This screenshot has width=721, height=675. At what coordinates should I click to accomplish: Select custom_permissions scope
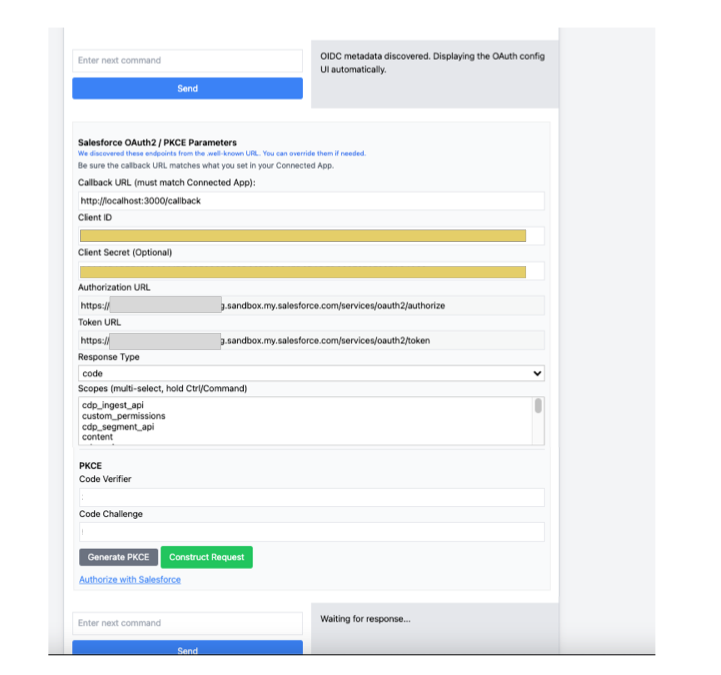click(124, 416)
